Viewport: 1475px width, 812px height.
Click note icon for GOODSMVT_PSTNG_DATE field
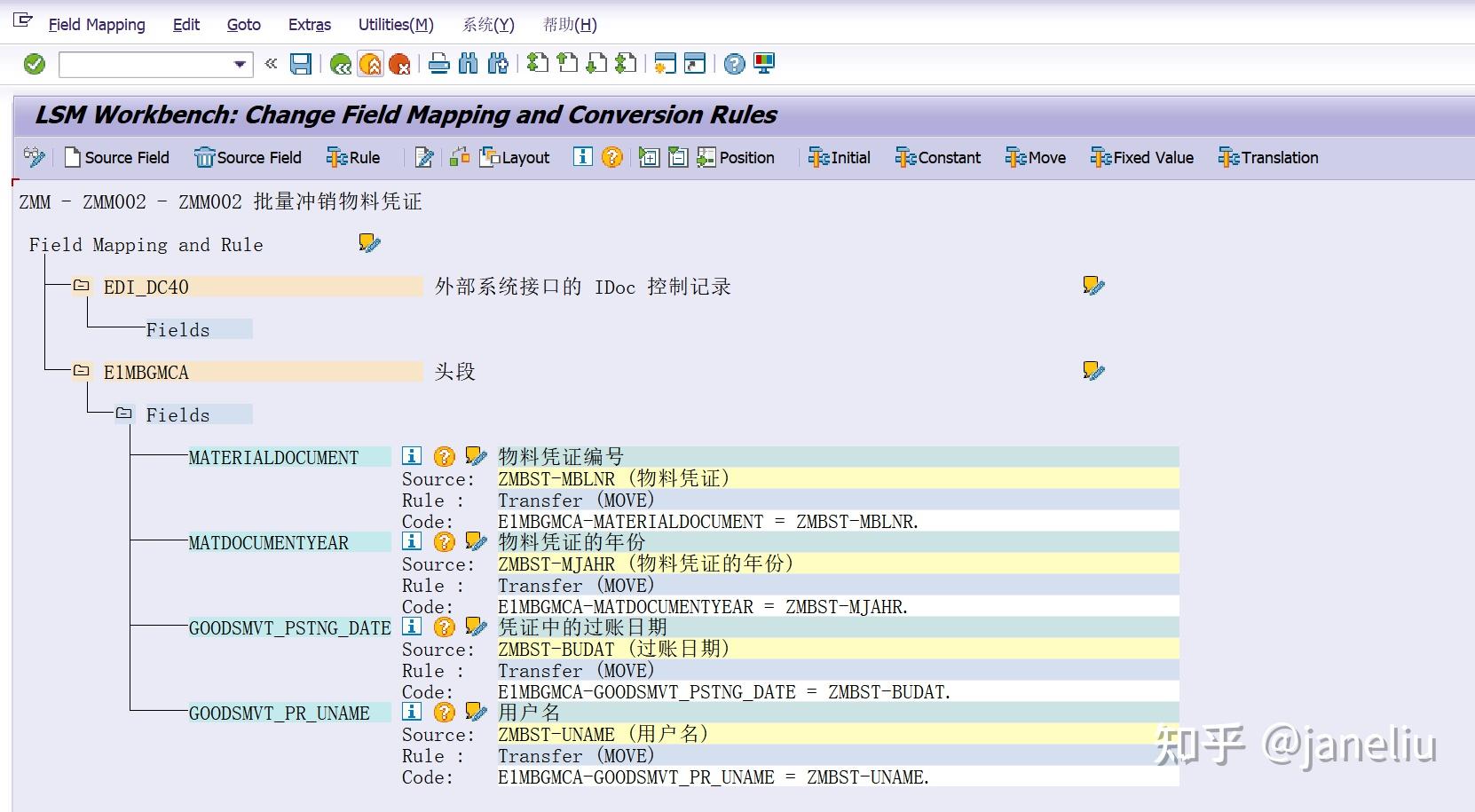coord(476,627)
